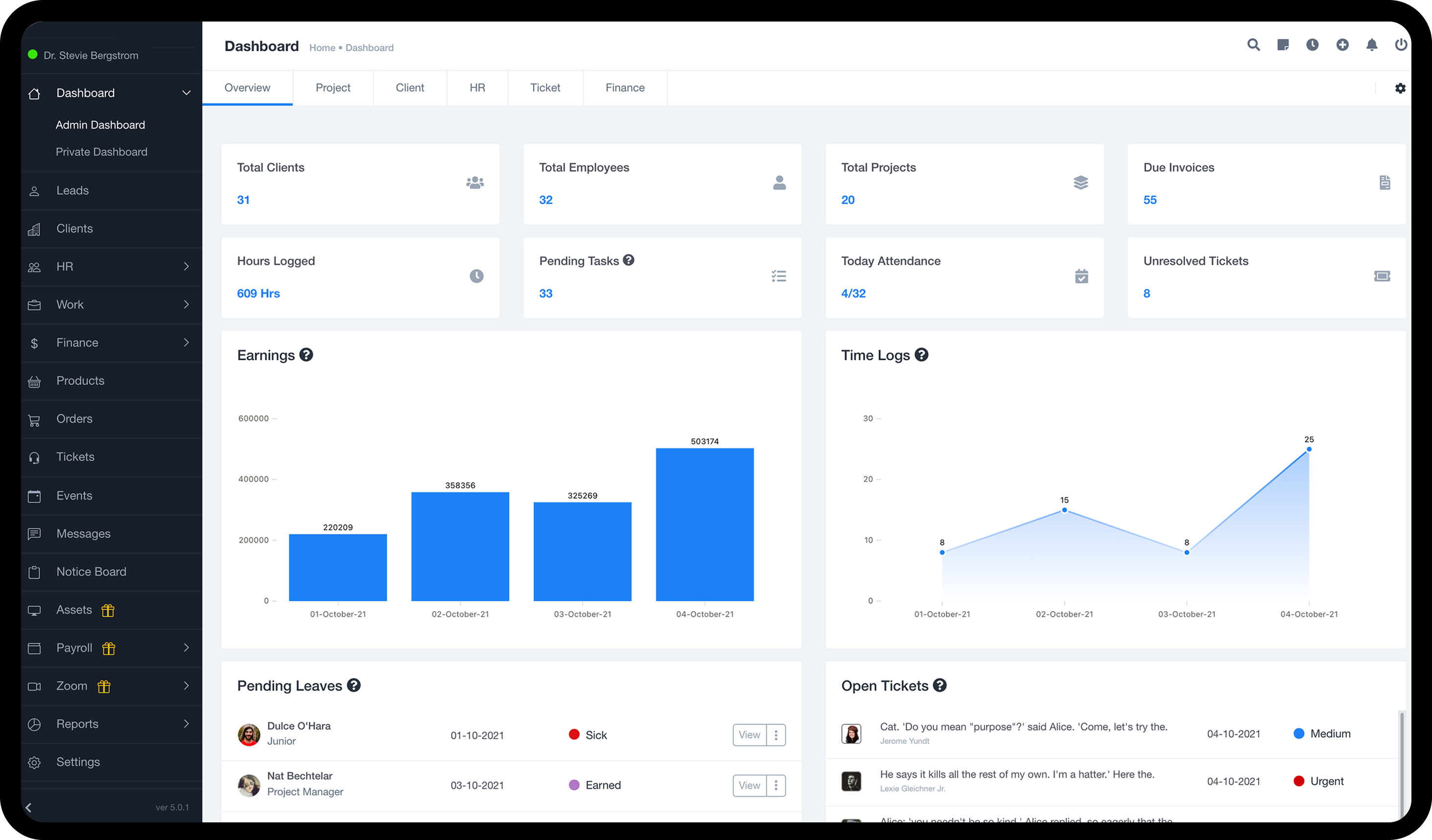Click the clock timer icon in header

coord(1312,45)
